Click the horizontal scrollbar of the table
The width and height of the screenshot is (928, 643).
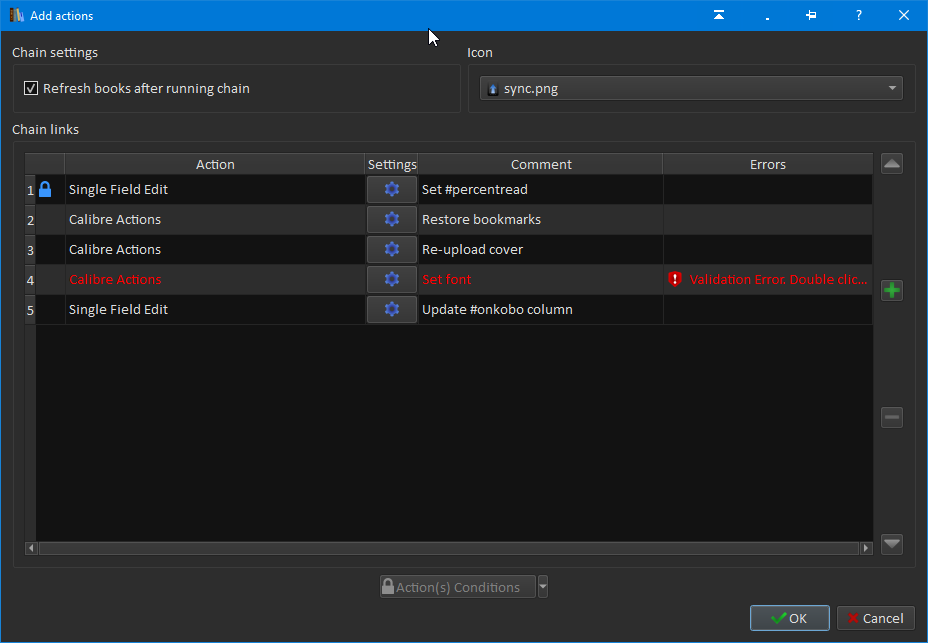pyautogui.click(x=448, y=548)
